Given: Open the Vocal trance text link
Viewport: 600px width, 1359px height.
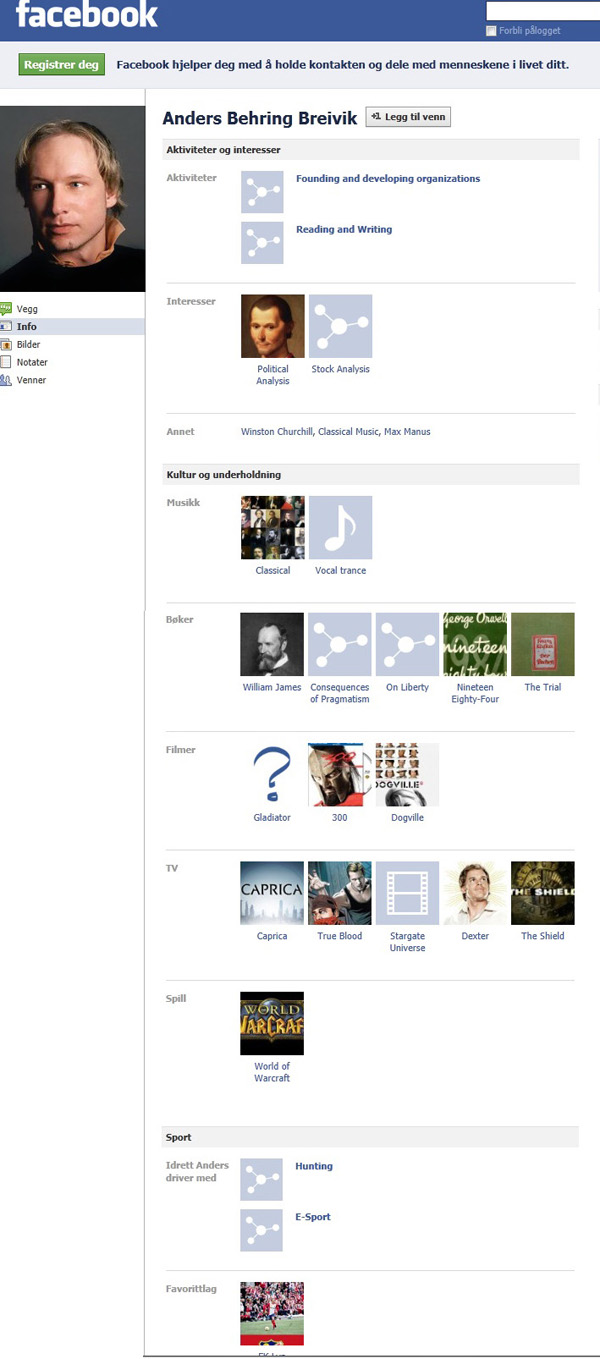Looking at the screenshot, I should pos(340,570).
